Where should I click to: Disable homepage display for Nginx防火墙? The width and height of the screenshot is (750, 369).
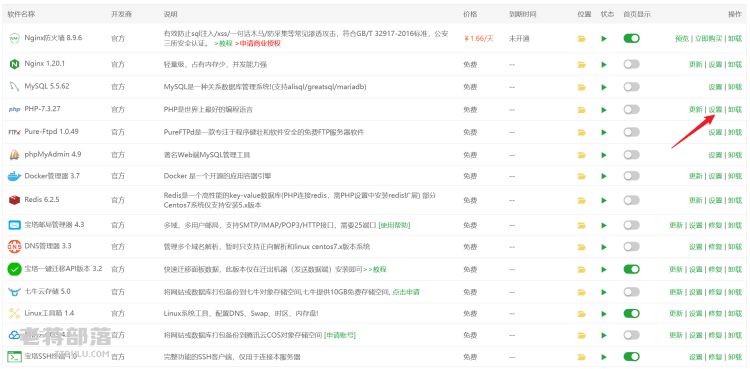[631, 38]
